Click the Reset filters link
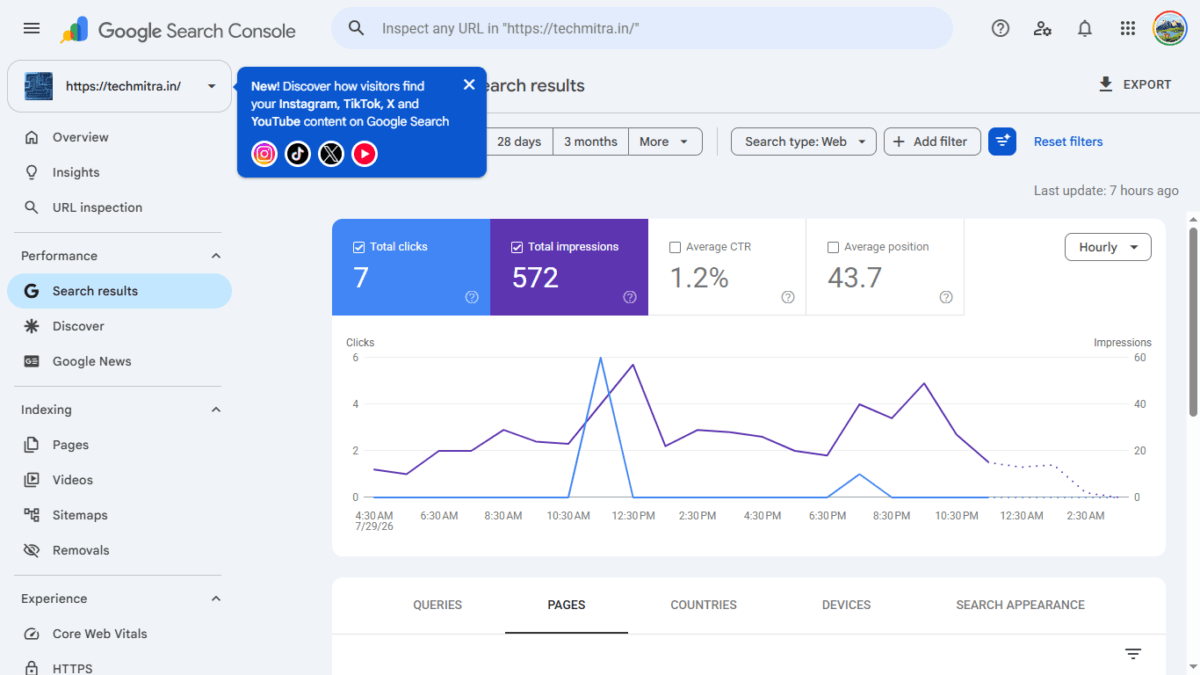This screenshot has height=675, width=1200. 1068,141
